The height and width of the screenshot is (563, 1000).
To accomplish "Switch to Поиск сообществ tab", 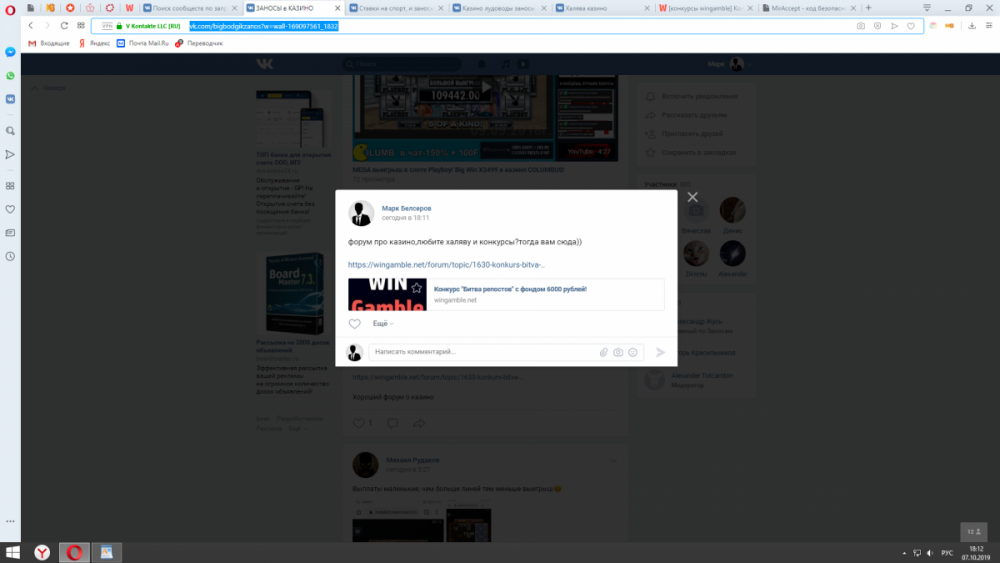I will coord(189,8).
